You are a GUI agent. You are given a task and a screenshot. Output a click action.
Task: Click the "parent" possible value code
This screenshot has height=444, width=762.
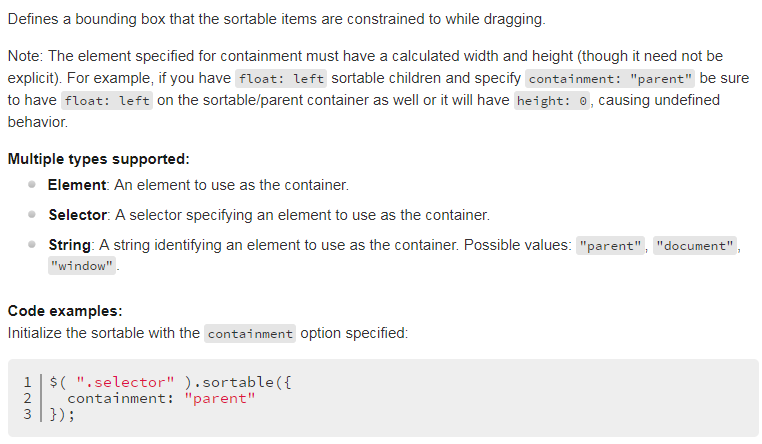coord(610,246)
